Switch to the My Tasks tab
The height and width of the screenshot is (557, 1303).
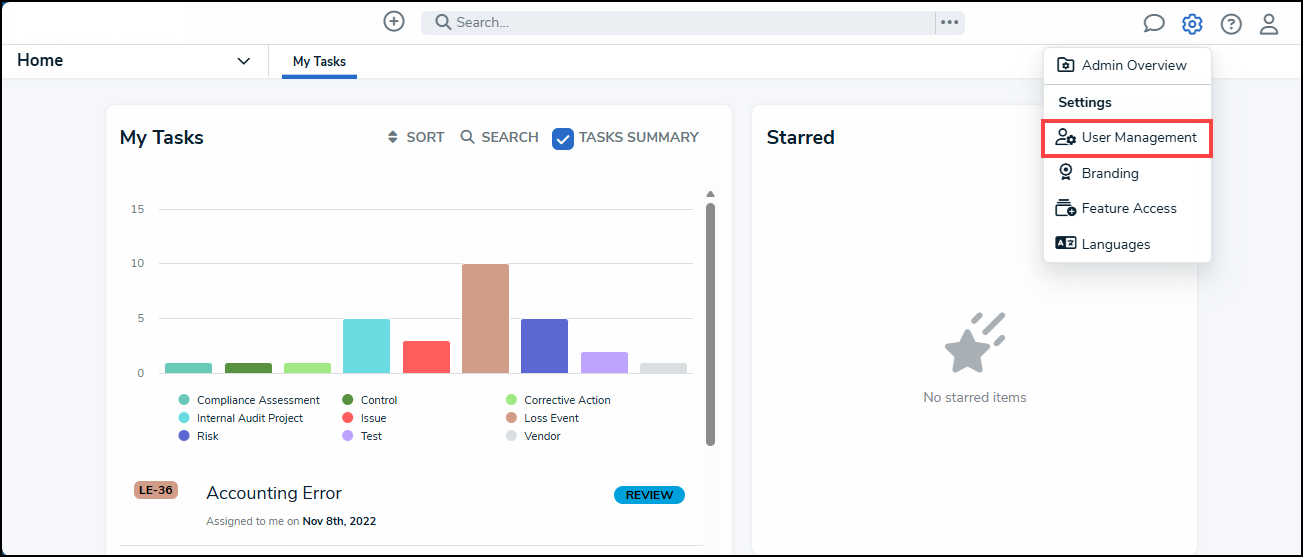point(319,62)
